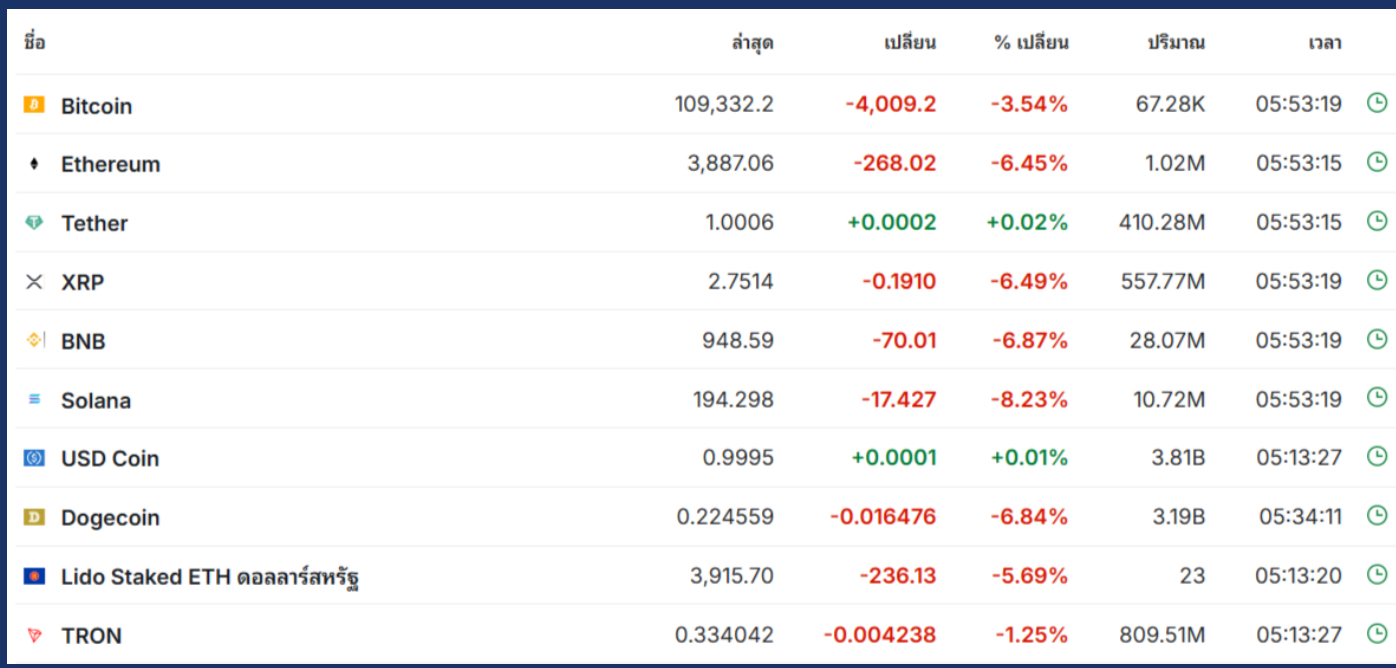Sort by the ล่าสุด column header

(752, 43)
